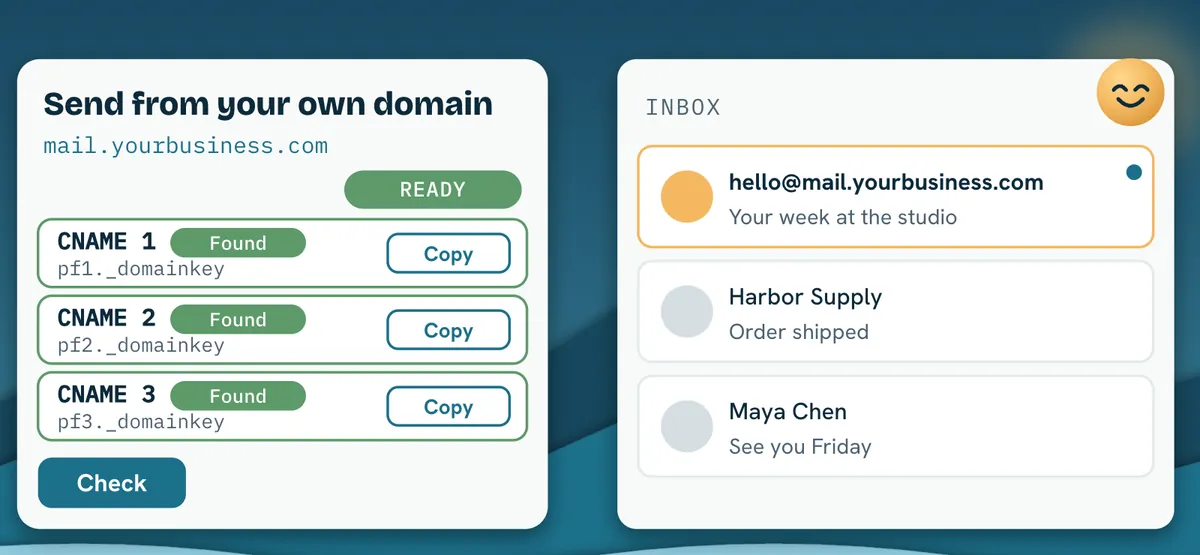Click the unread blue dot indicator
The height and width of the screenshot is (555, 1200).
pos(1133,173)
